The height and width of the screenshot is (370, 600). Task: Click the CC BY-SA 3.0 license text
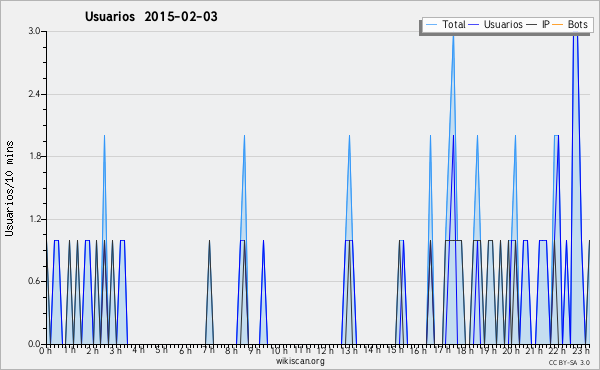(569, 362)
